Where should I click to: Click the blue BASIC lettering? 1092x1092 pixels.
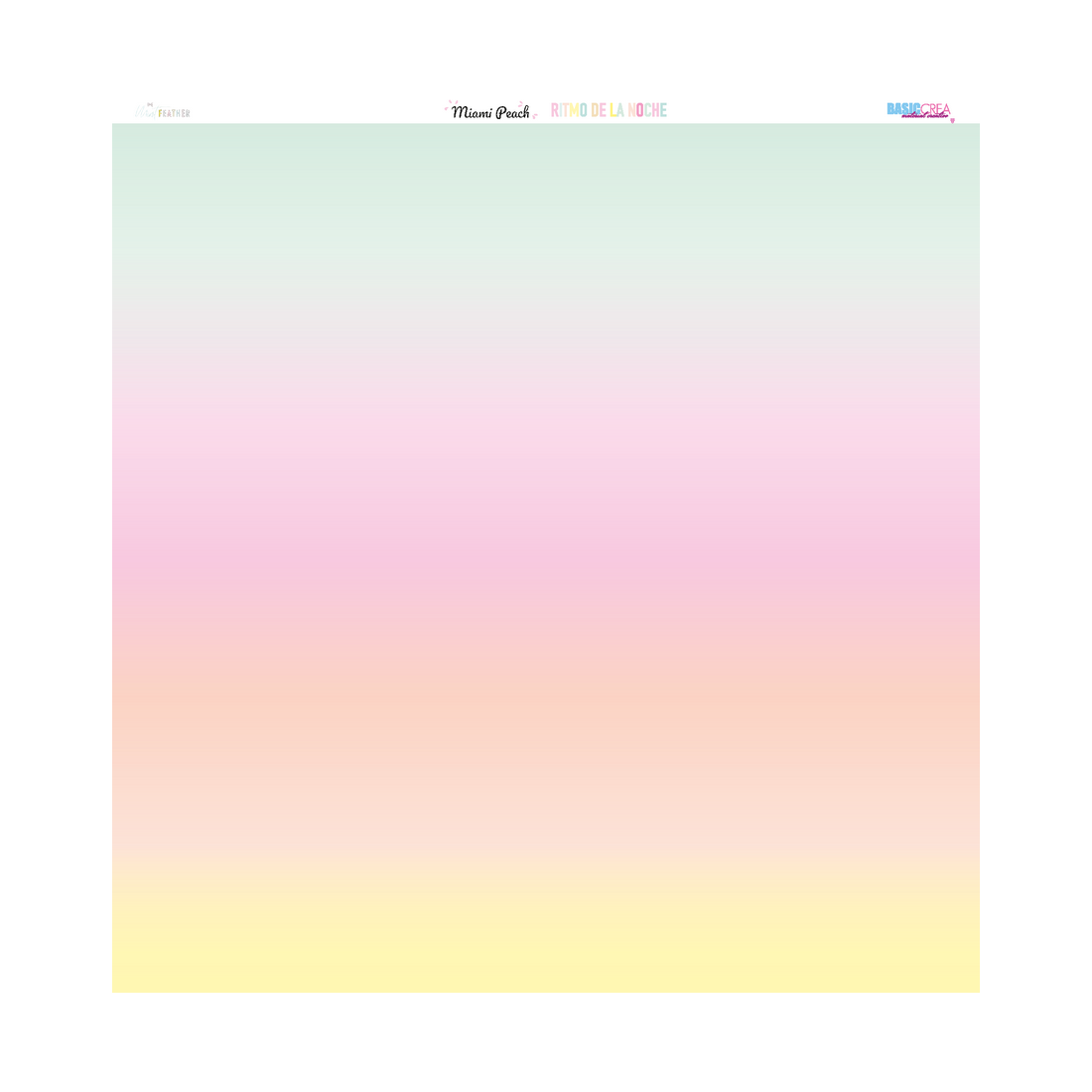click(x=903, y=109)
